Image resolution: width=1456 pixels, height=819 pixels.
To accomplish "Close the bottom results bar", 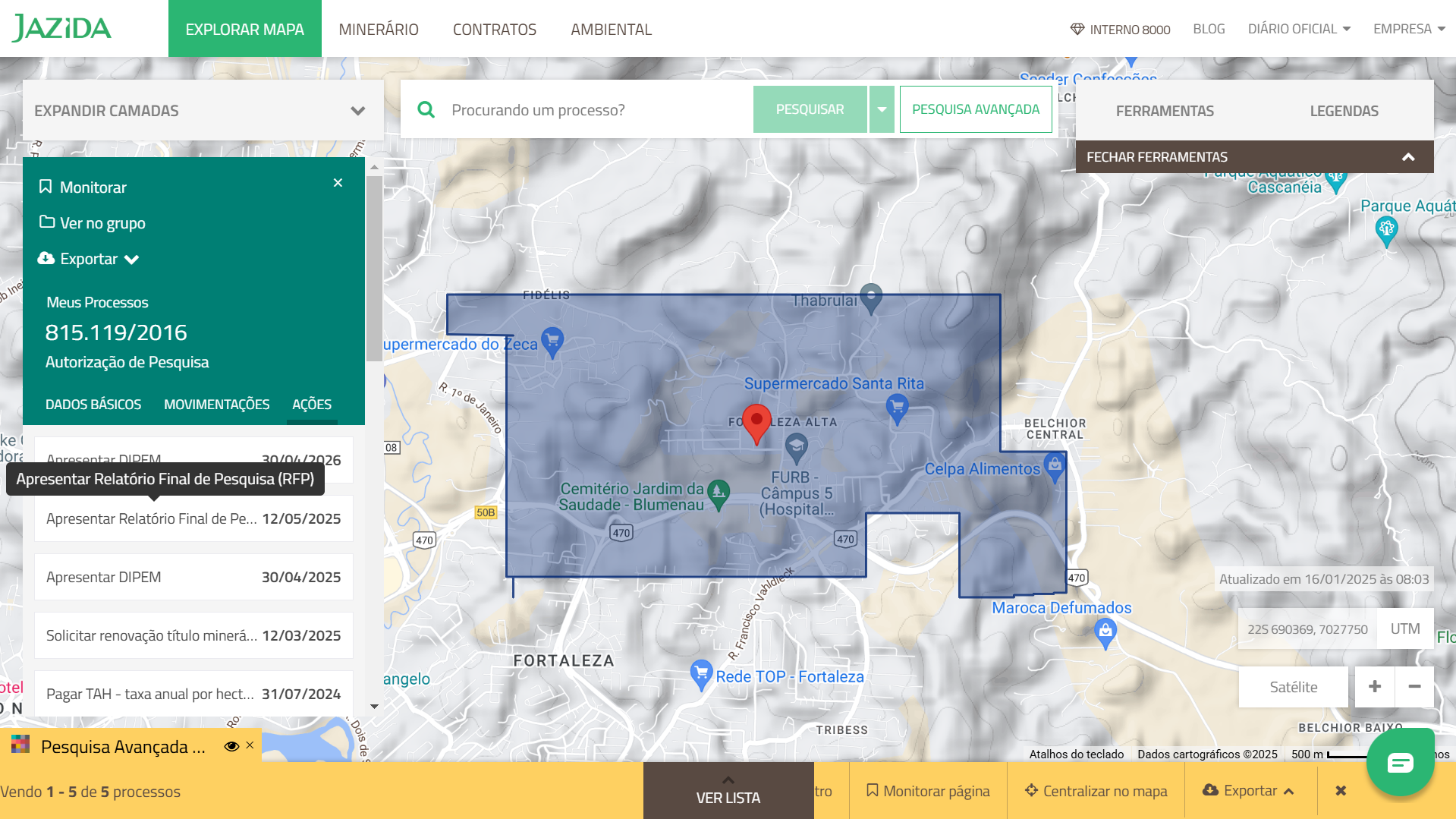I will coord(1341,791).
